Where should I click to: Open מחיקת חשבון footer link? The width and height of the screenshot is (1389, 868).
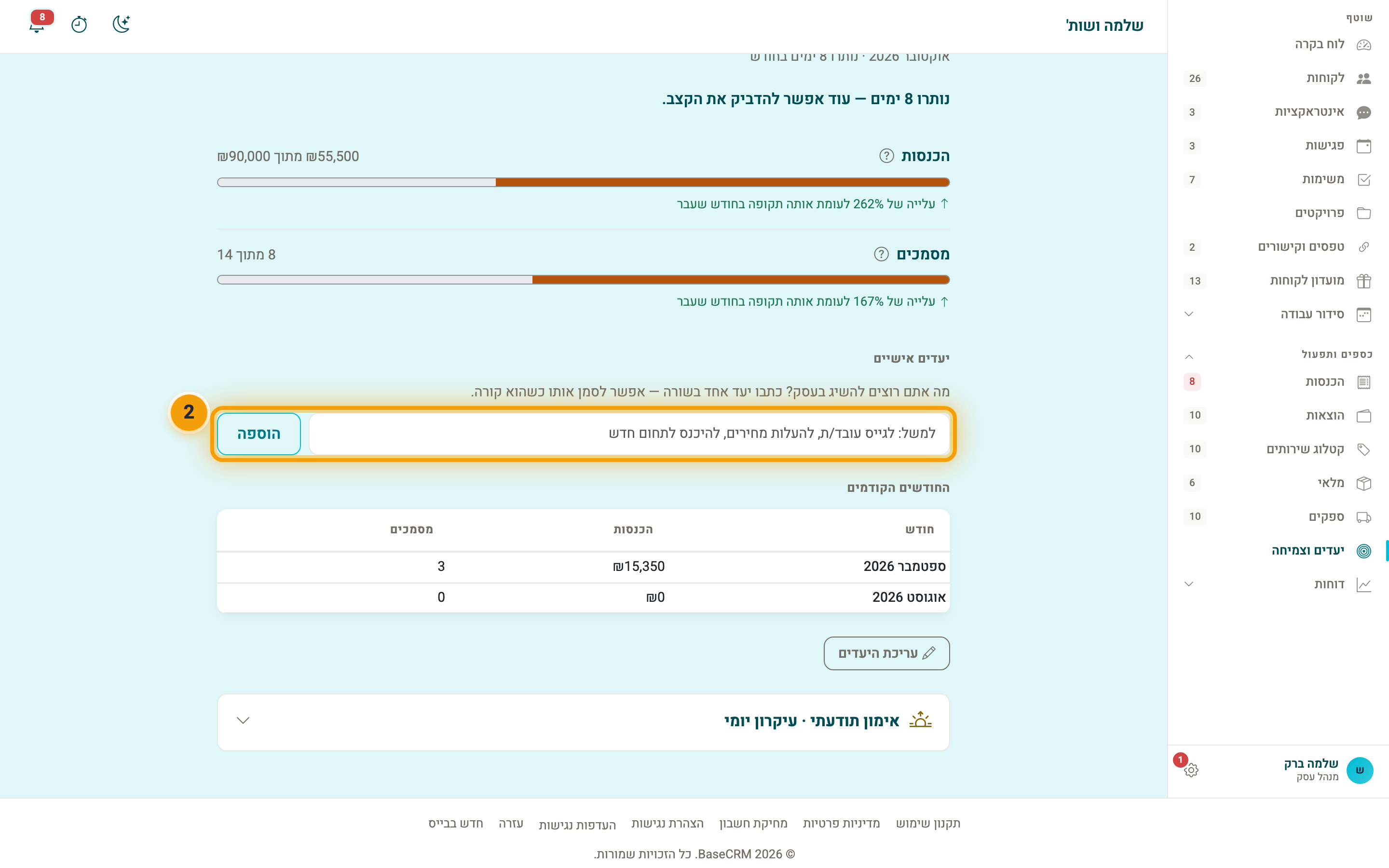753,823
